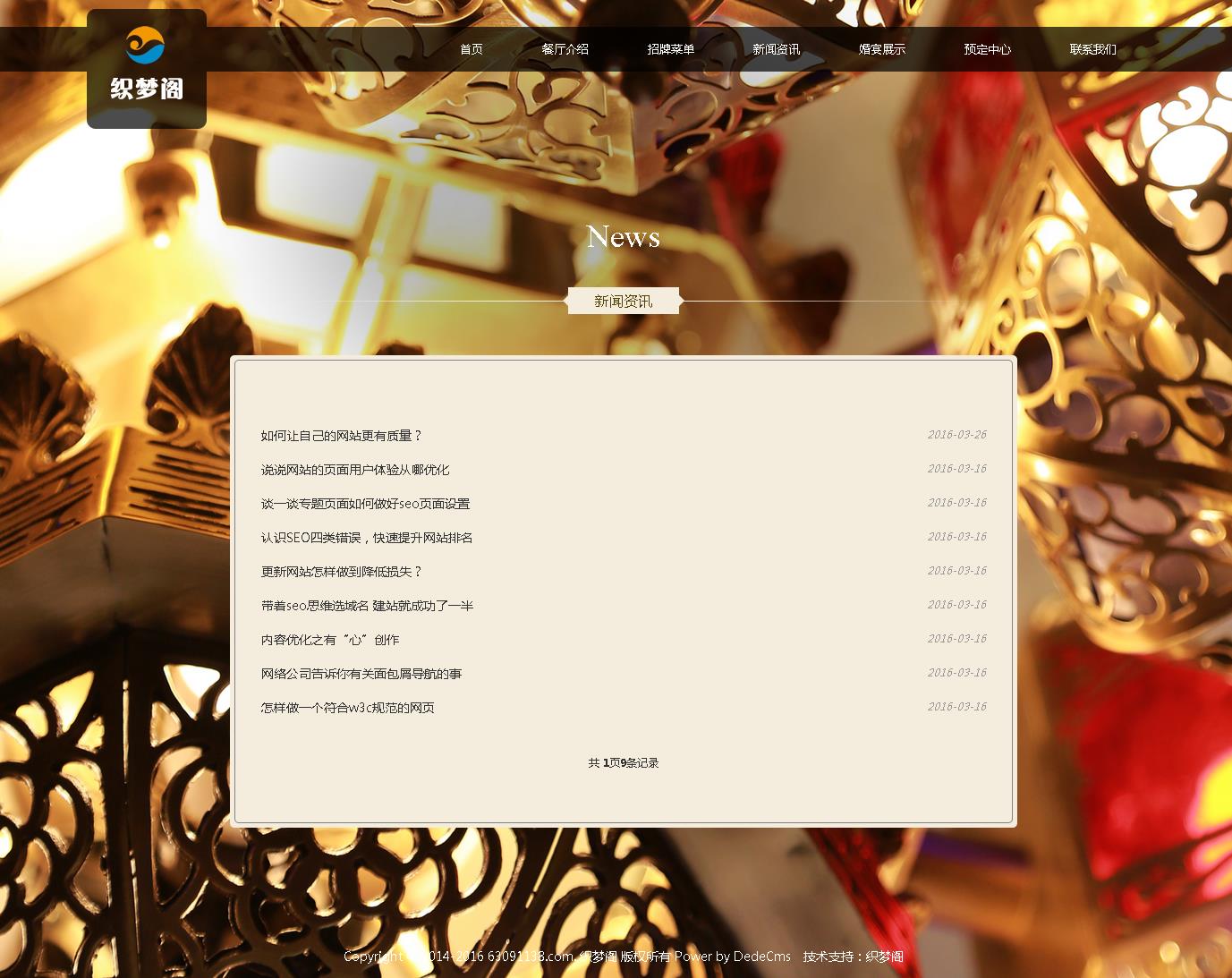This screenshot has width=1232, height=978.
Task: Click the date 2016-03-26
Action: click(x=956, y=435)
